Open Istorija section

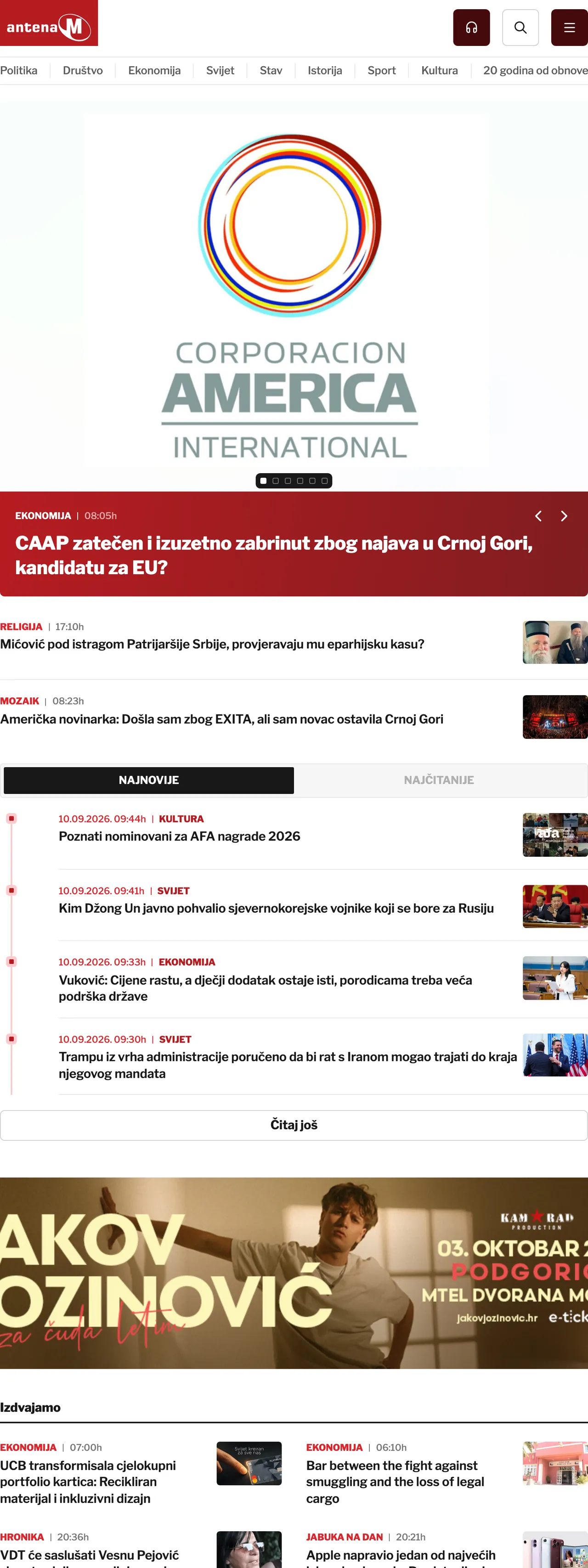[325, 71]
